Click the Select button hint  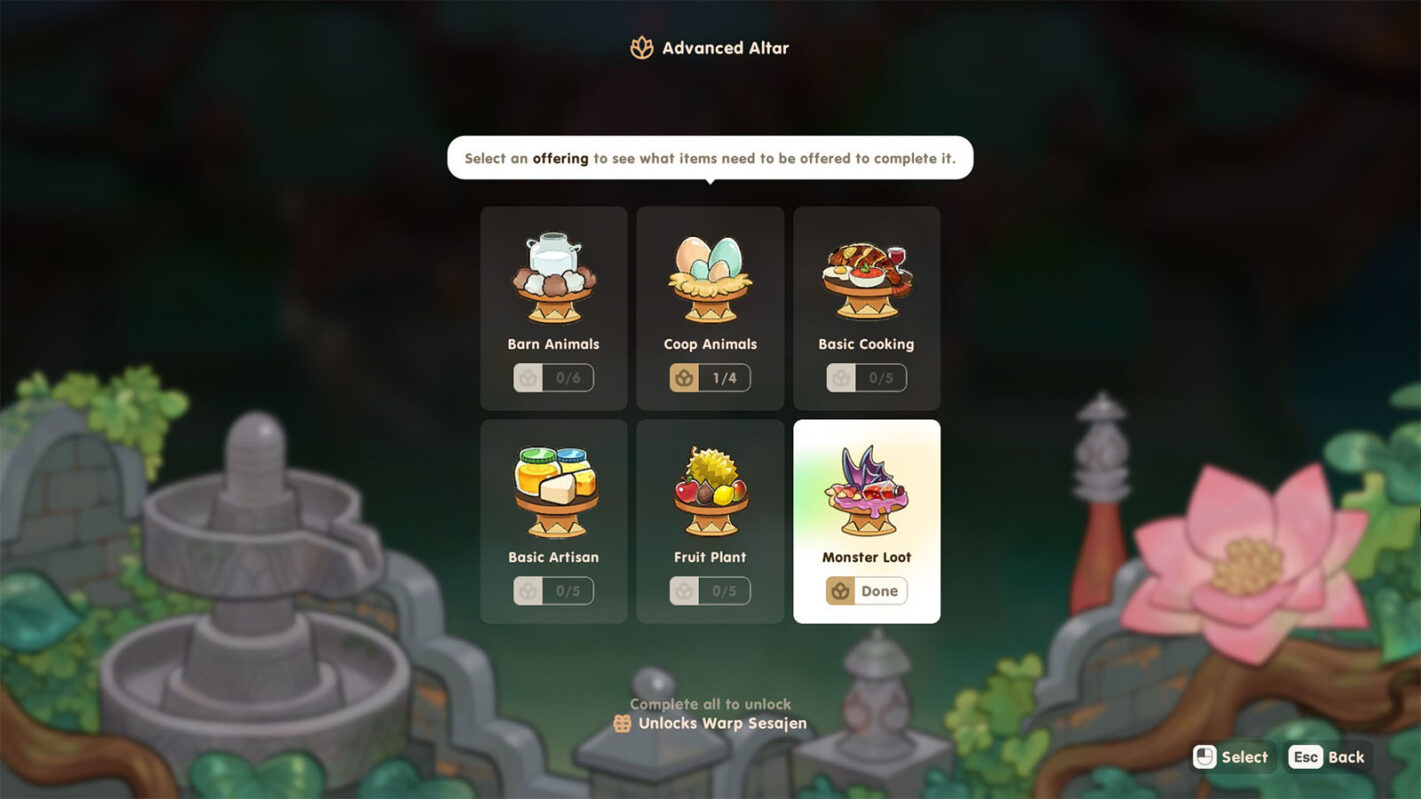[1233, 757]
